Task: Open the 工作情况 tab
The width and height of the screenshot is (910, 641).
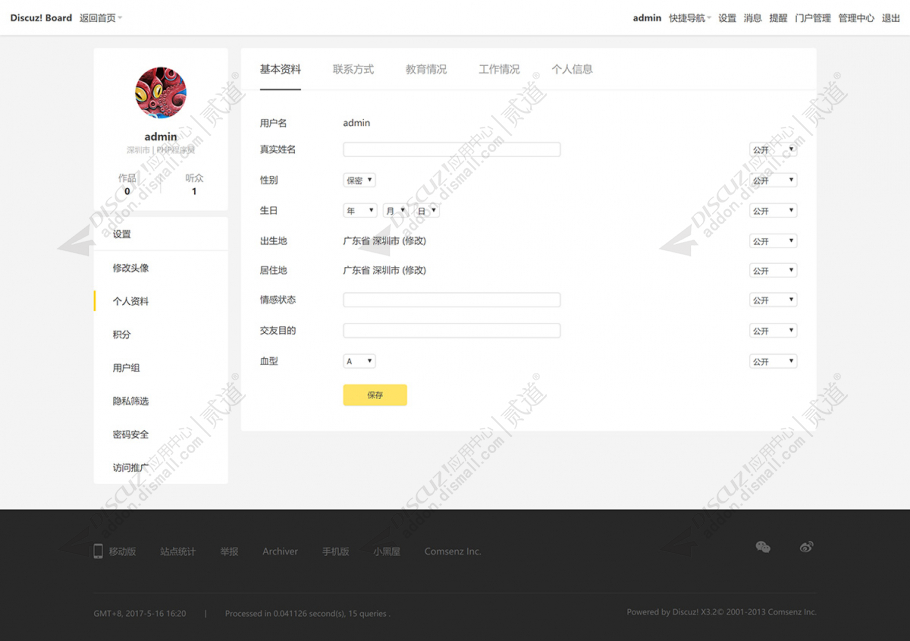Action: 499,70
